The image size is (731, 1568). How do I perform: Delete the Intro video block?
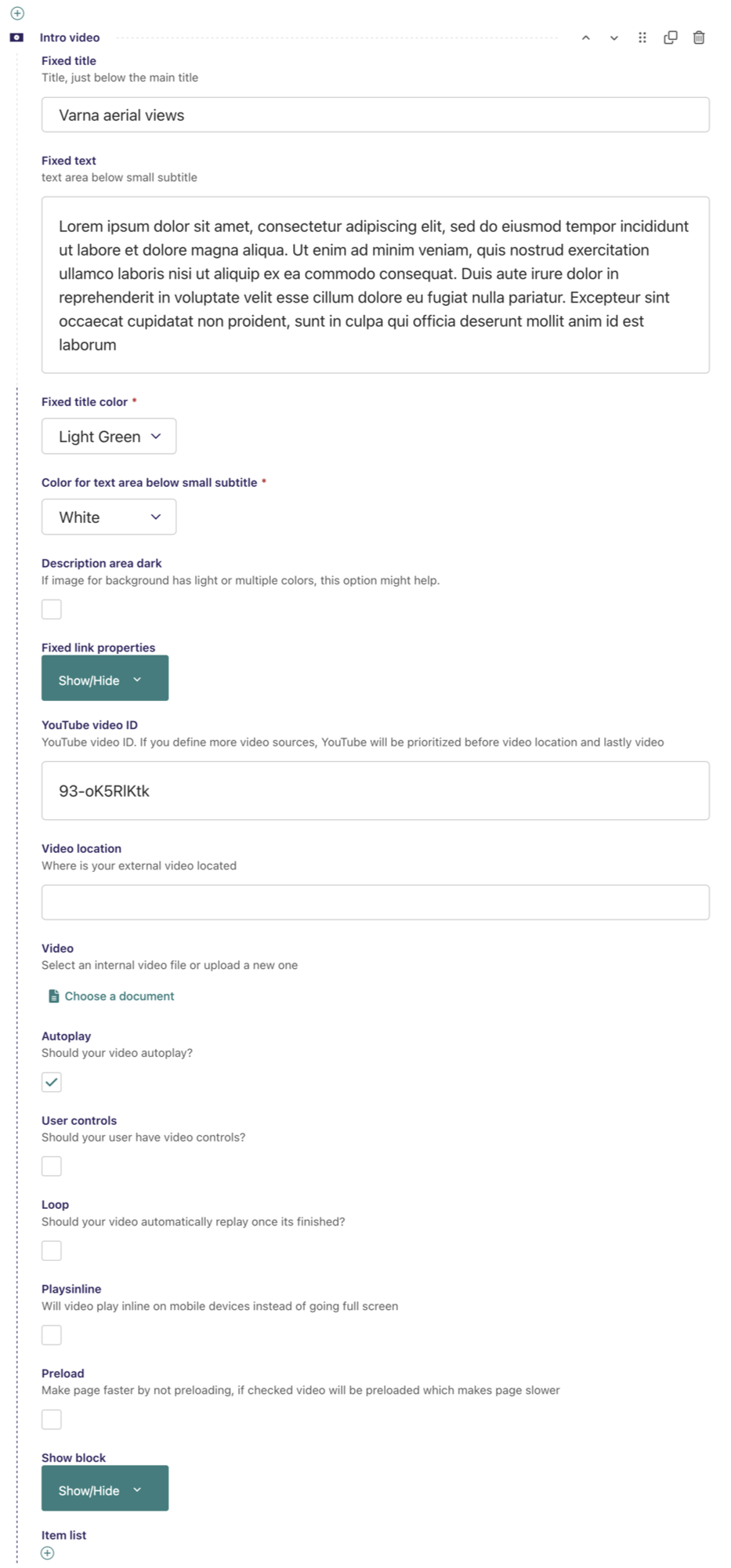click(x=699, y=38)
